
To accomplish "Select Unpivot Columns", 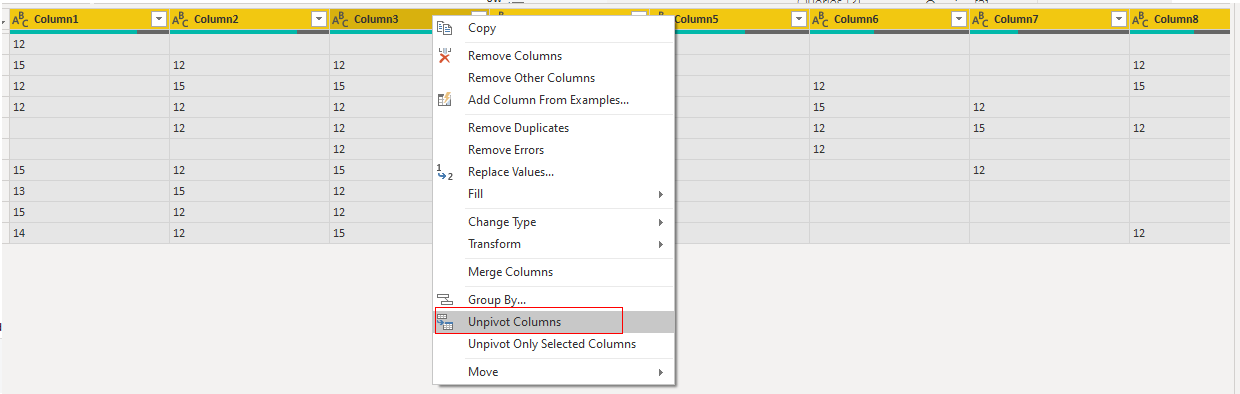I will [554, 322].
